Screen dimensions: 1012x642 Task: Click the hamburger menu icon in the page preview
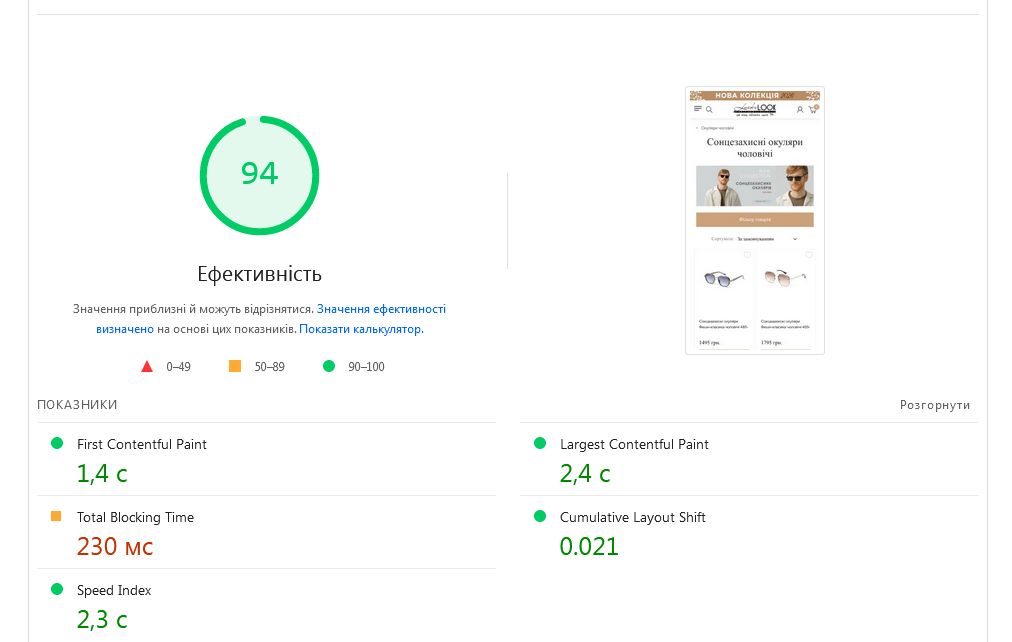click(x=698, y=109)
